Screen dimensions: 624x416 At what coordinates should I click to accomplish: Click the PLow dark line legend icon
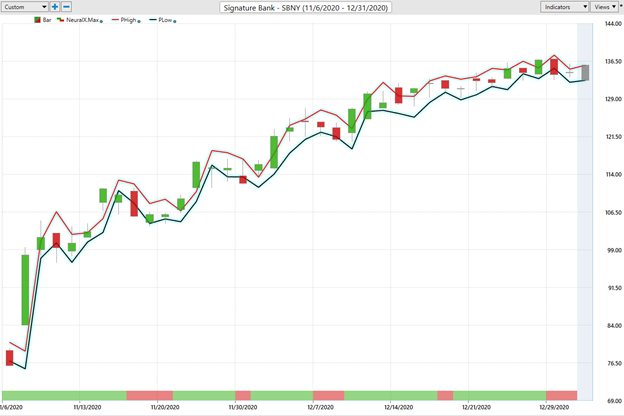[x=153, y=20]
